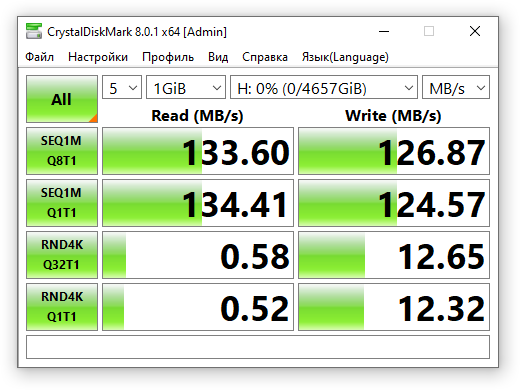Click the RND4K Q1T1 read result 0.52
Image resolution: width=520 pixels, height=390 pixels.
(198, 307)
